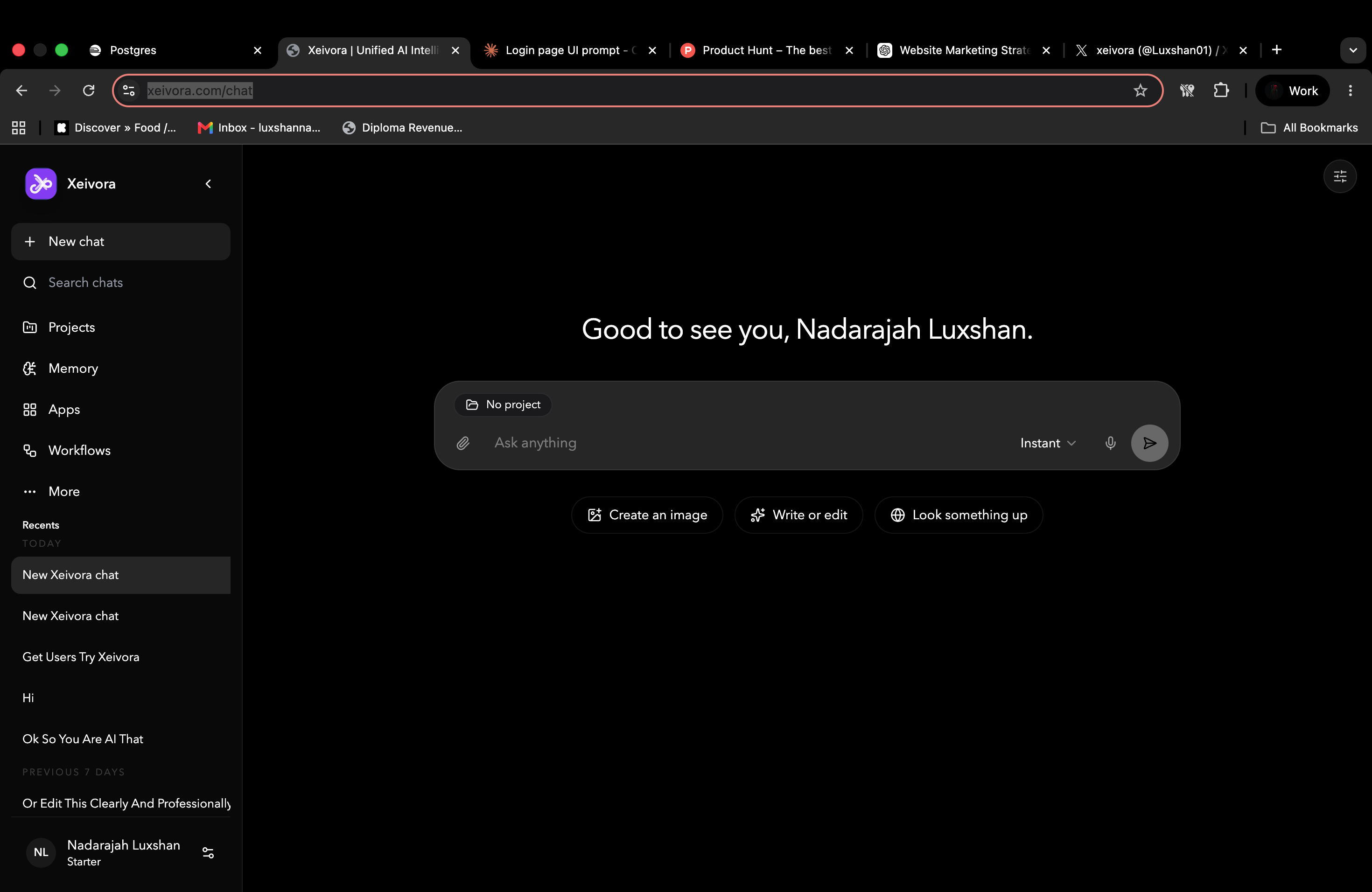Start a New chat
The width and height of the screenshot is (1372, 892).
pyautogui.click(x=120, y=242)
